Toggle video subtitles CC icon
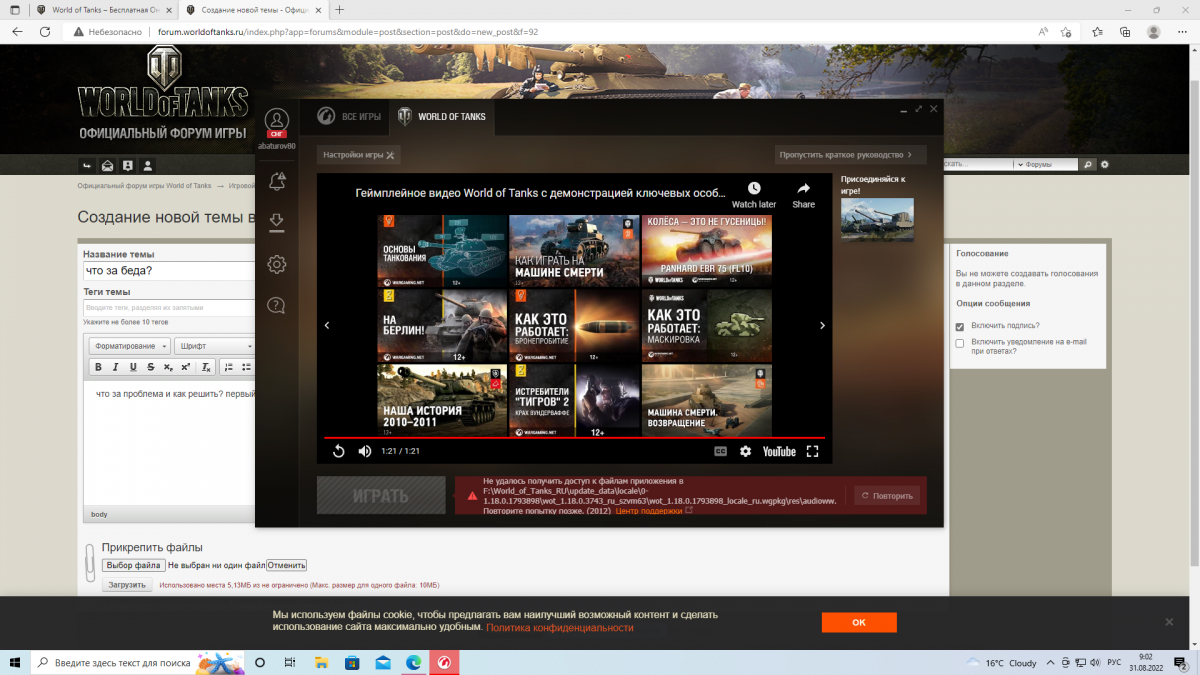This screenshot has width=1200, height=675. pos(719,452)
